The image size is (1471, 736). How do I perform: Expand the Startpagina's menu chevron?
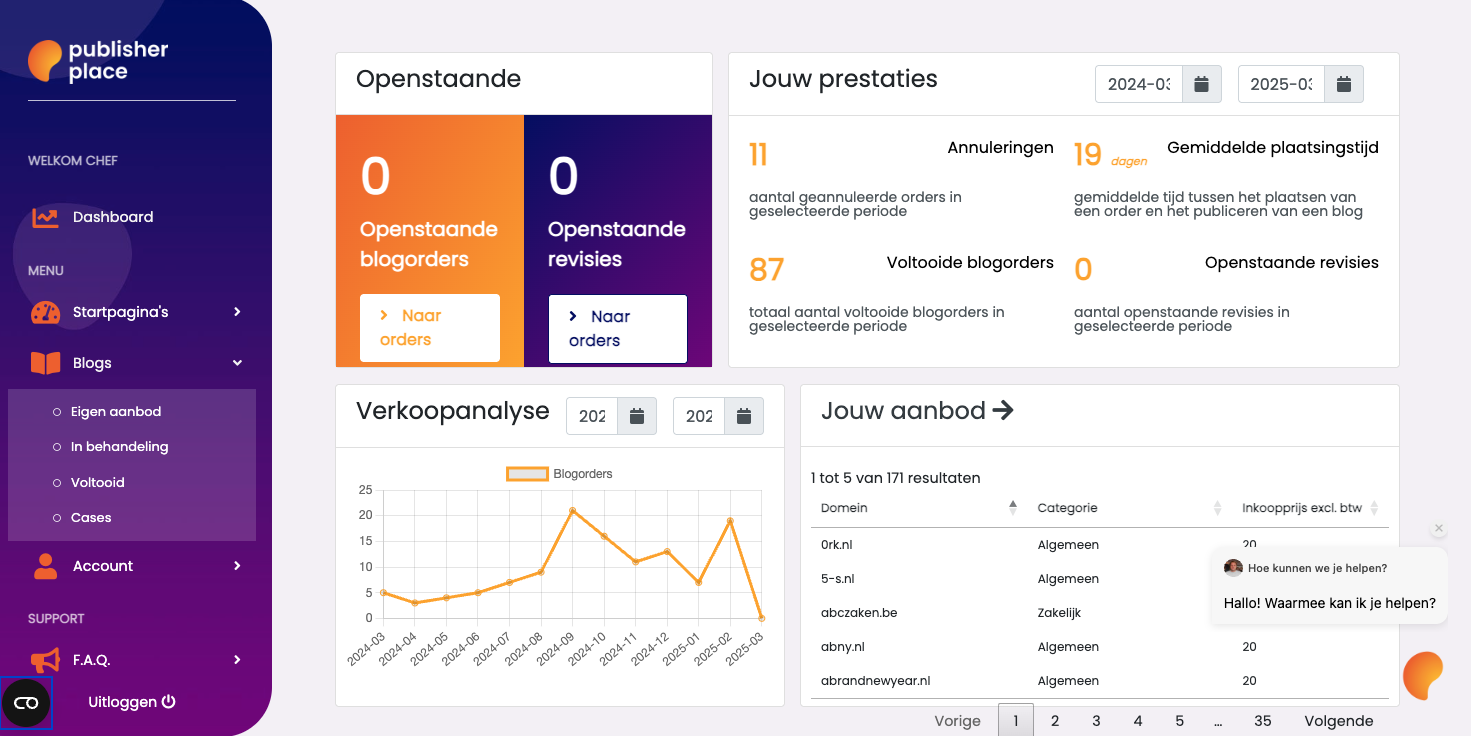237,312
